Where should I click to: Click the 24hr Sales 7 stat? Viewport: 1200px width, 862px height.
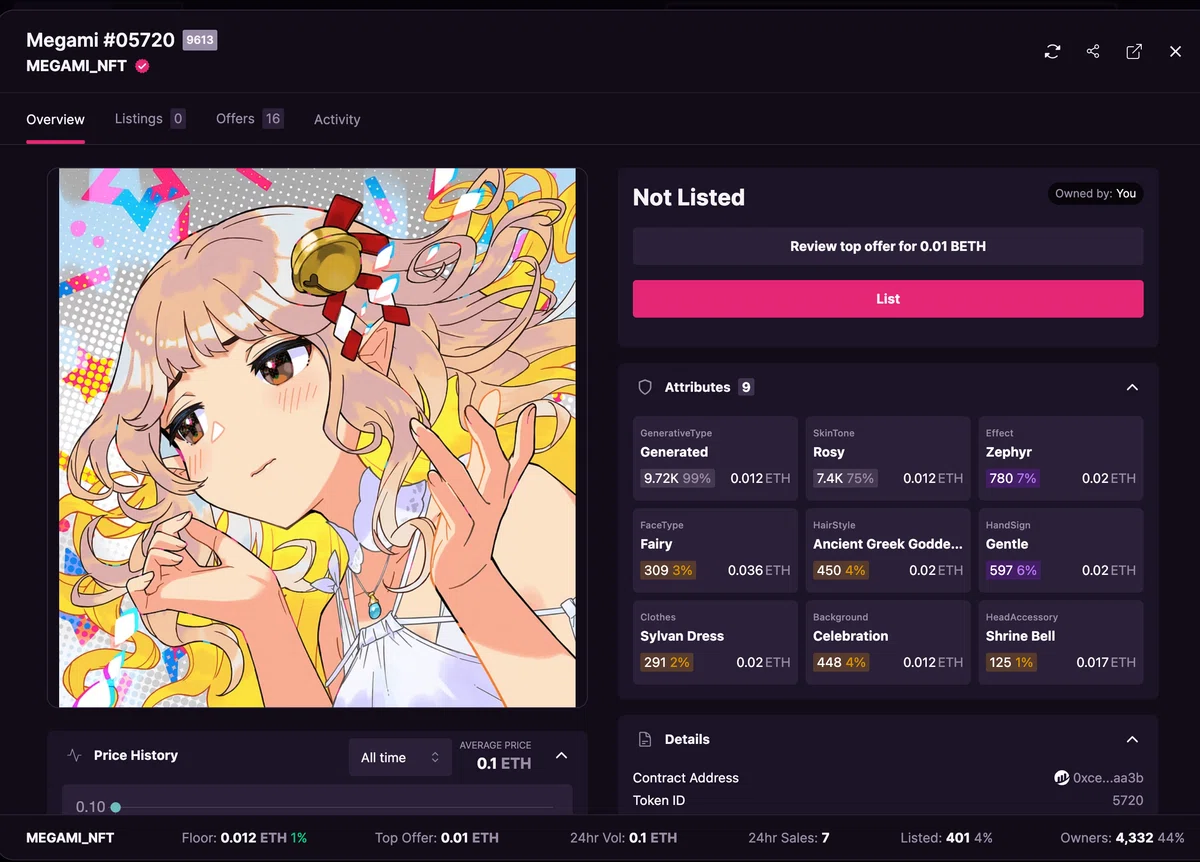[x=789, y=838]
